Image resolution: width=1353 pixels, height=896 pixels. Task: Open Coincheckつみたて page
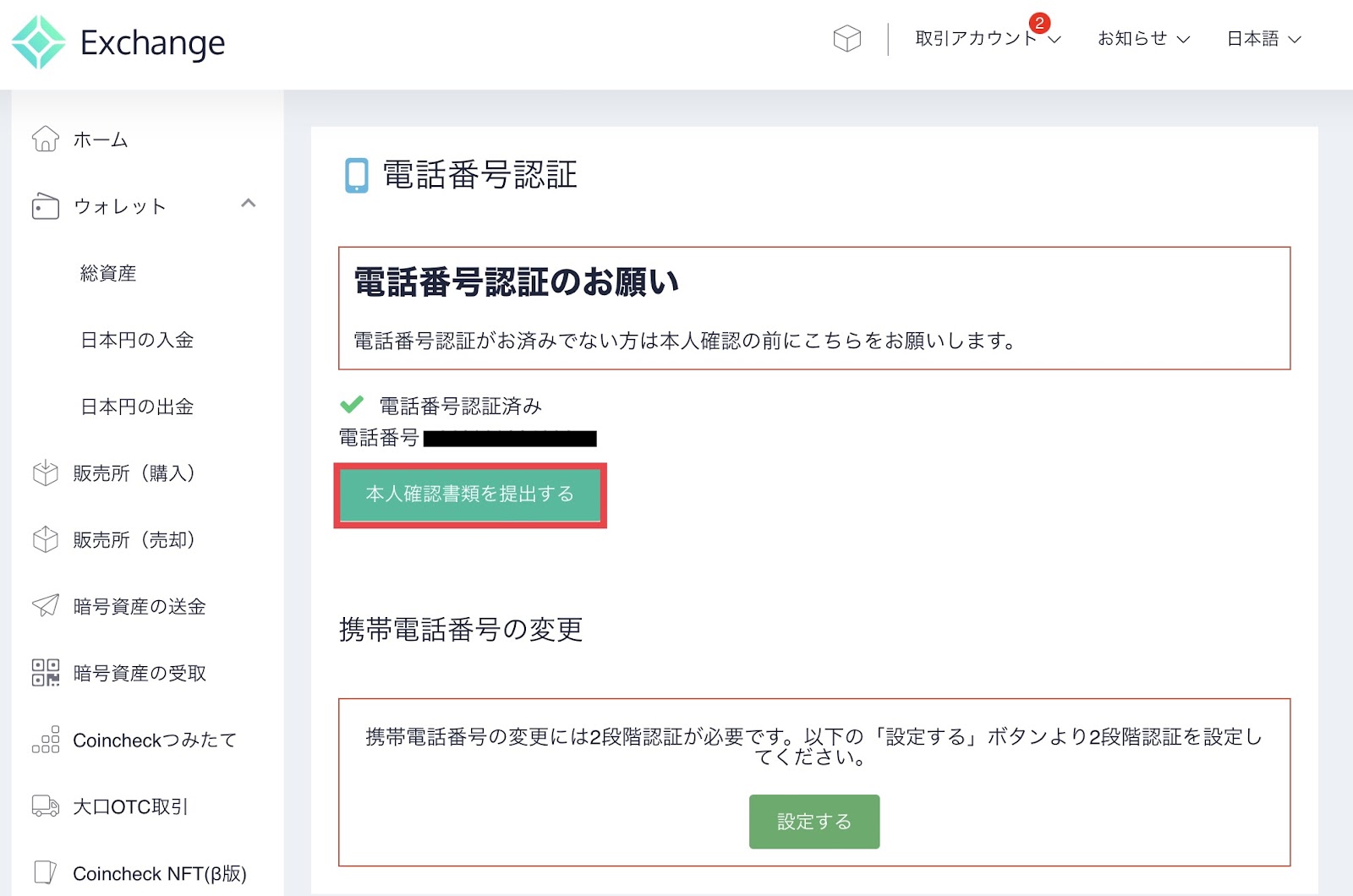[x=155, y=740]
